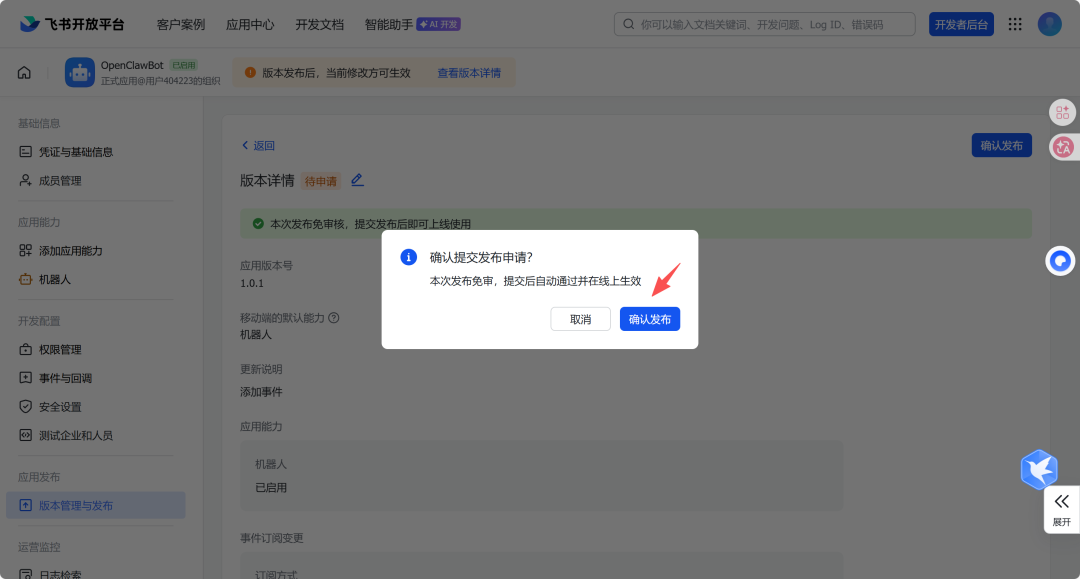Select 版本管理与发布 in the sidebar
Viewport: 1080px width, 579px height.
(x=78, y=505)
